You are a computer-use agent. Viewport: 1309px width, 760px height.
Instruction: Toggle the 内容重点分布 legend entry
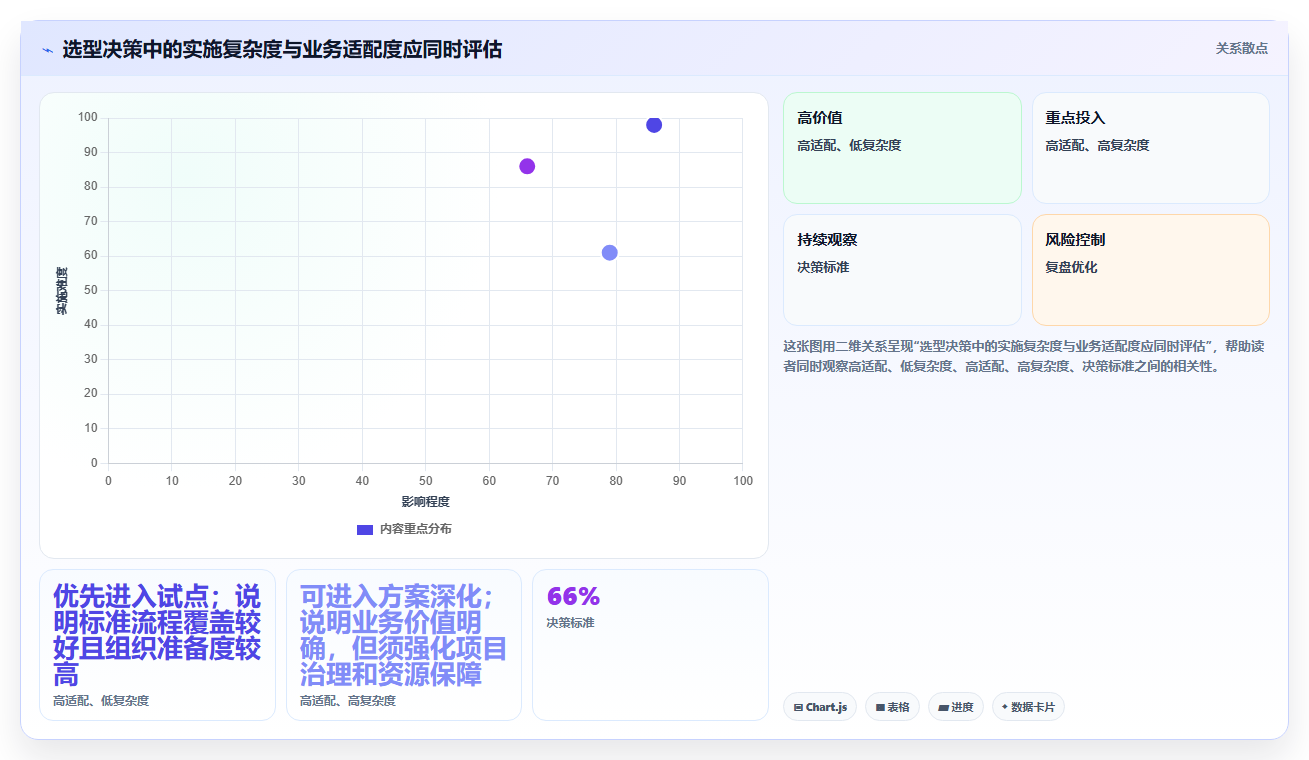coord(404,529)
